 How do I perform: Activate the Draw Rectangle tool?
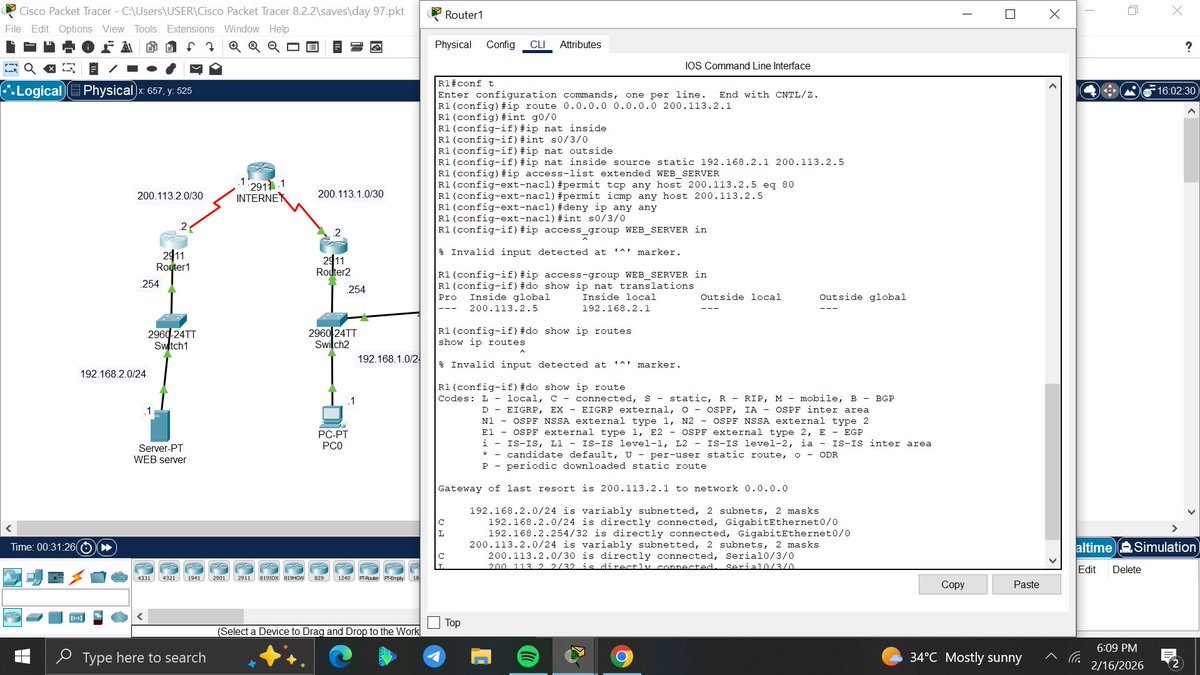(132, 68)
